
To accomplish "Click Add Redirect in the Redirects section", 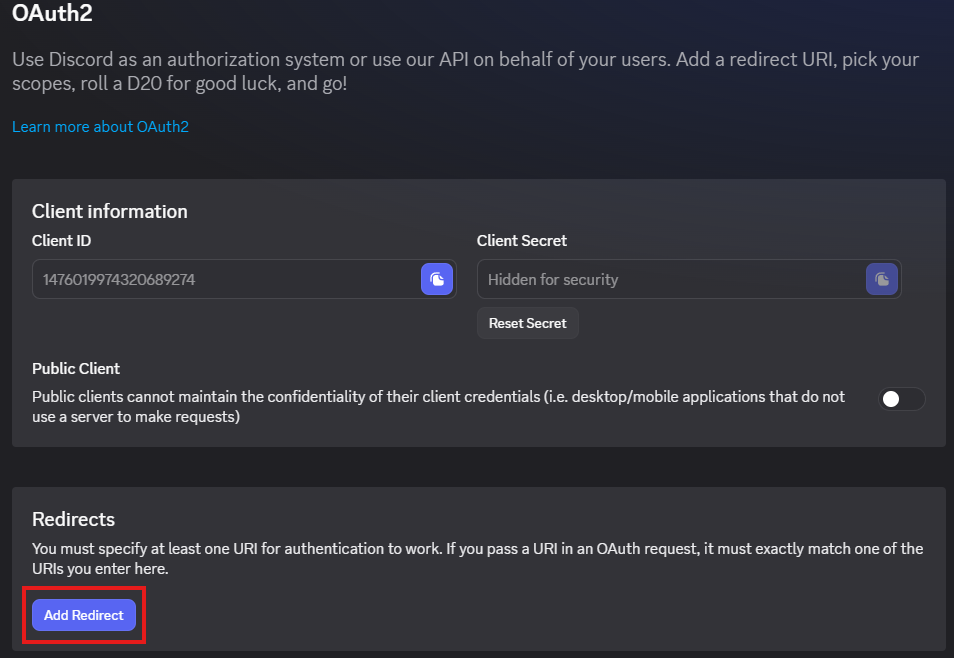I will 83,615.
